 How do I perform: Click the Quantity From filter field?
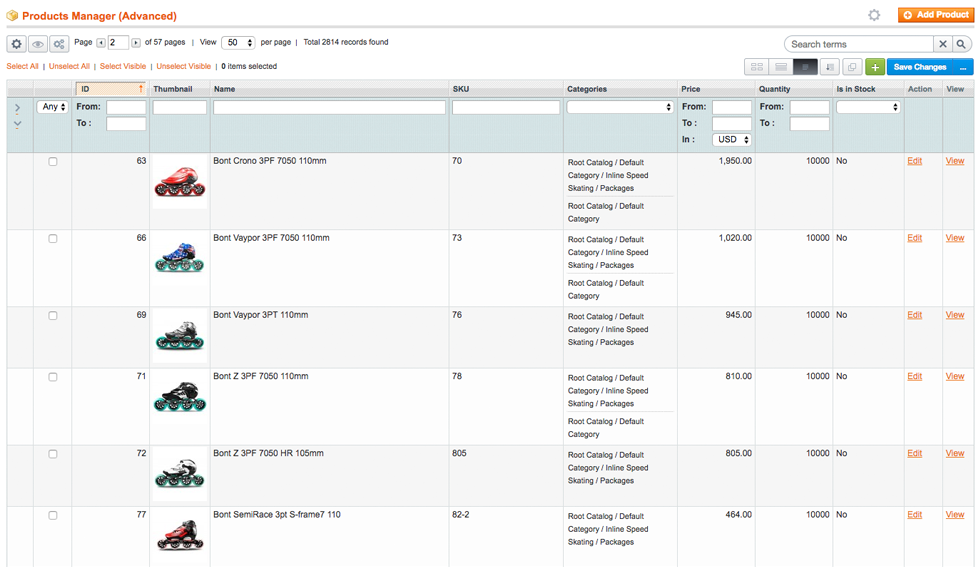(x=809, y=108)
